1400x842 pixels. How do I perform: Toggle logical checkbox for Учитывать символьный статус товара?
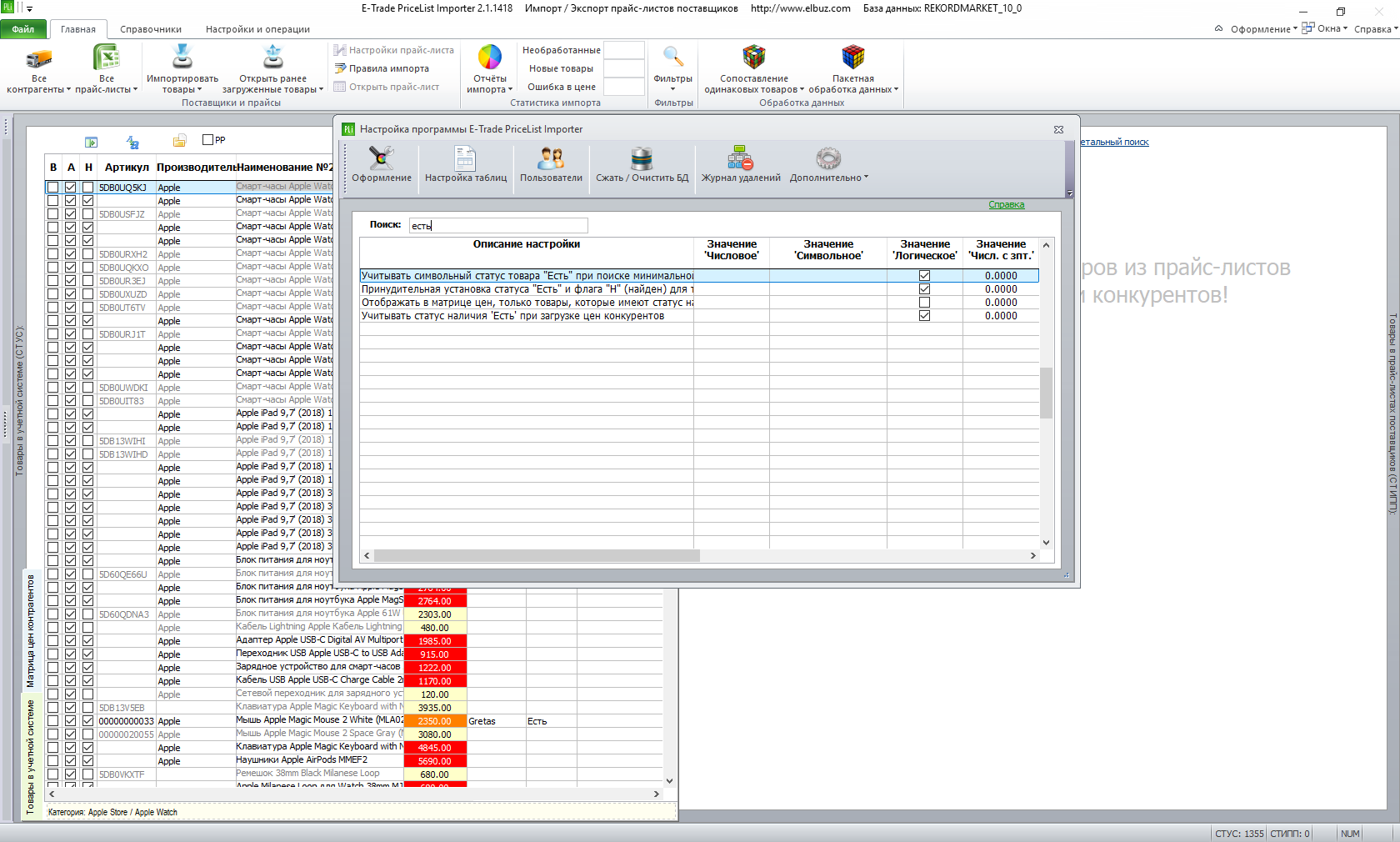[924, 276]
